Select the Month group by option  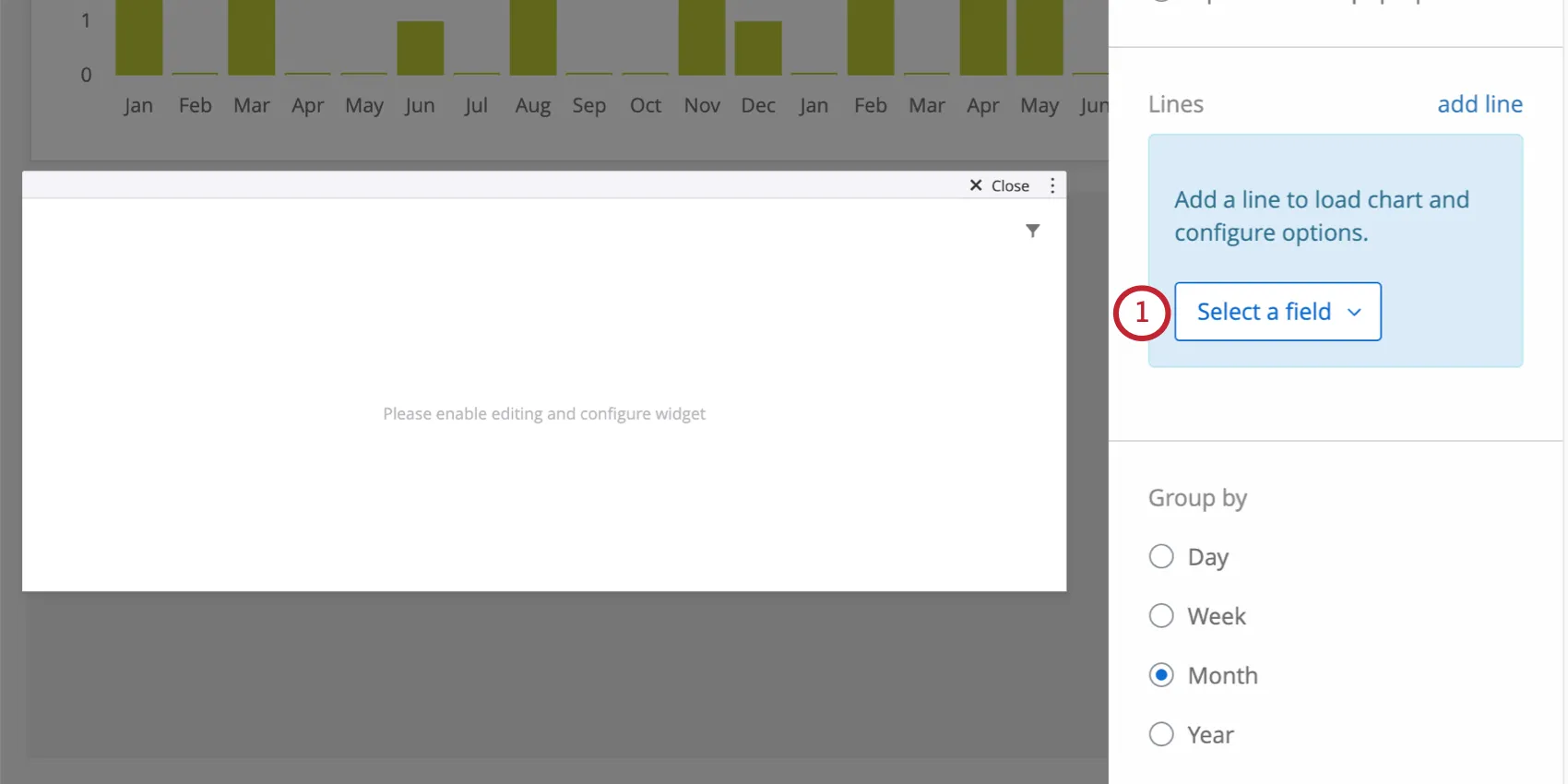1161,675
